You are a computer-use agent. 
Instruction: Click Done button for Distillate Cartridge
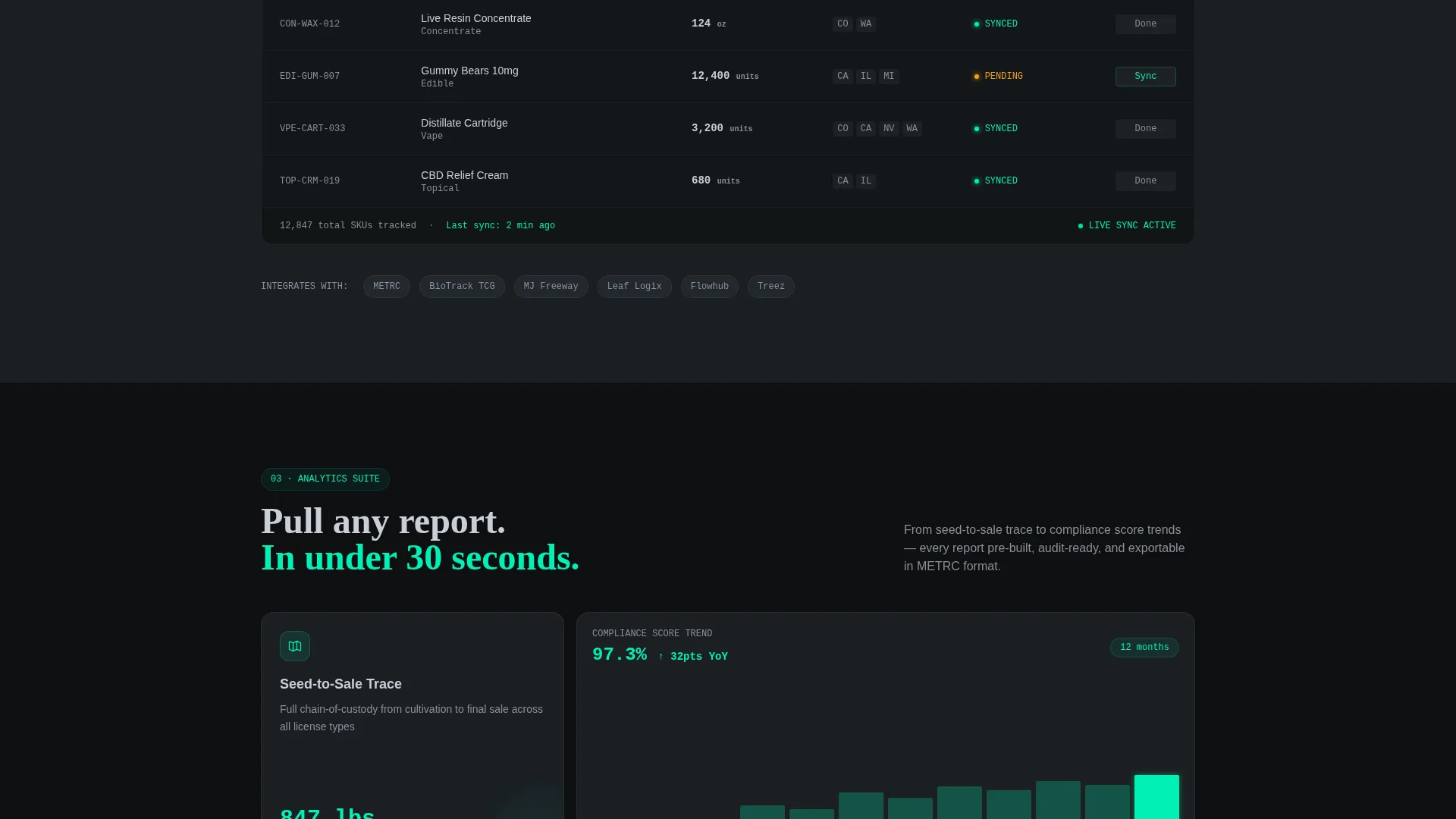click(1145, 129)
